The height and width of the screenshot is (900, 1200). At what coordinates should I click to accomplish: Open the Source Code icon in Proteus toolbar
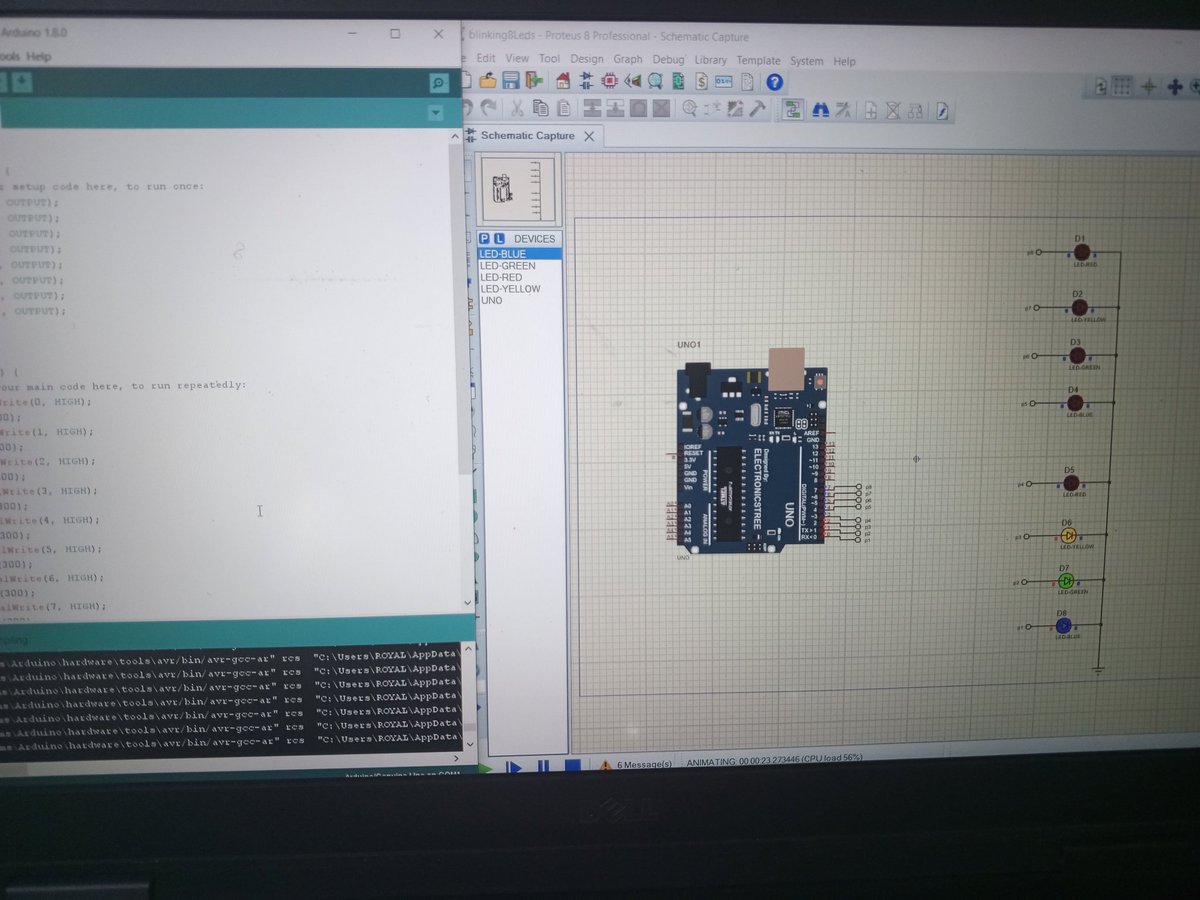click(x=723, y=81)
